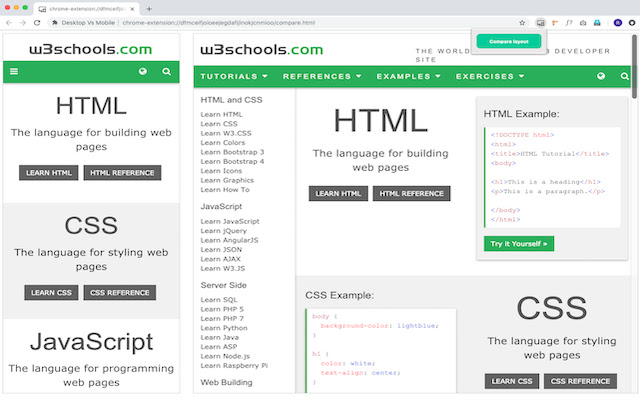The image size is (640, 400).
Task: Click the black circle icon at toolbar end
Action: (632, 23)
